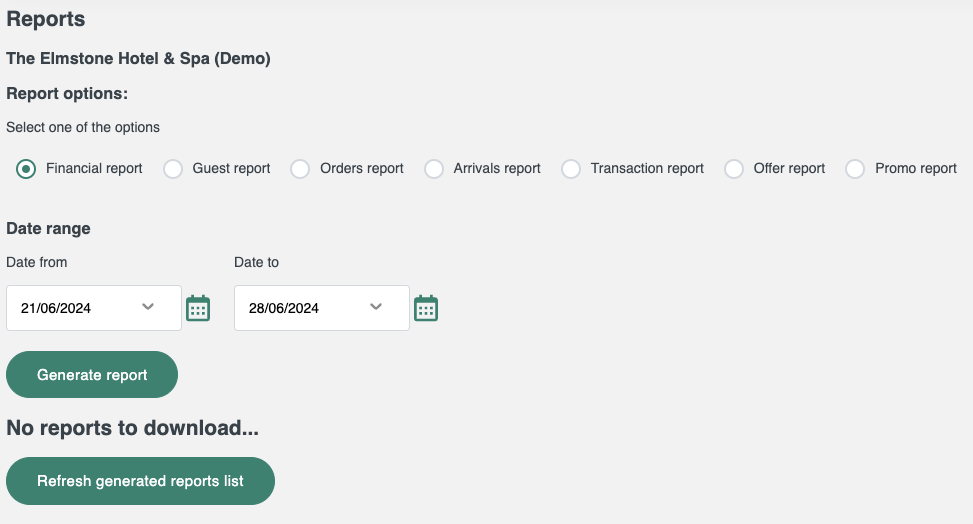Select the Guest report radio button

coord(173,169)
